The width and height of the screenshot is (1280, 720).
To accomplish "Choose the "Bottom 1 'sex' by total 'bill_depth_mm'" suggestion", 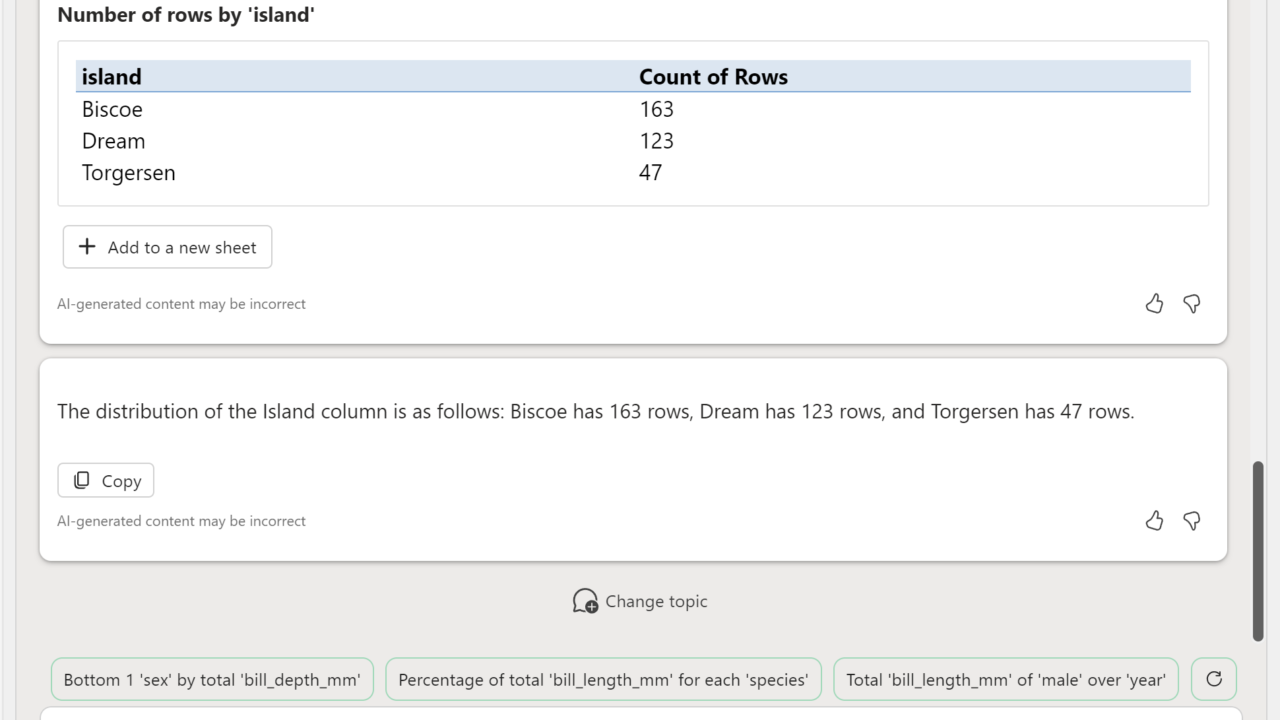I will coord(212,680).
